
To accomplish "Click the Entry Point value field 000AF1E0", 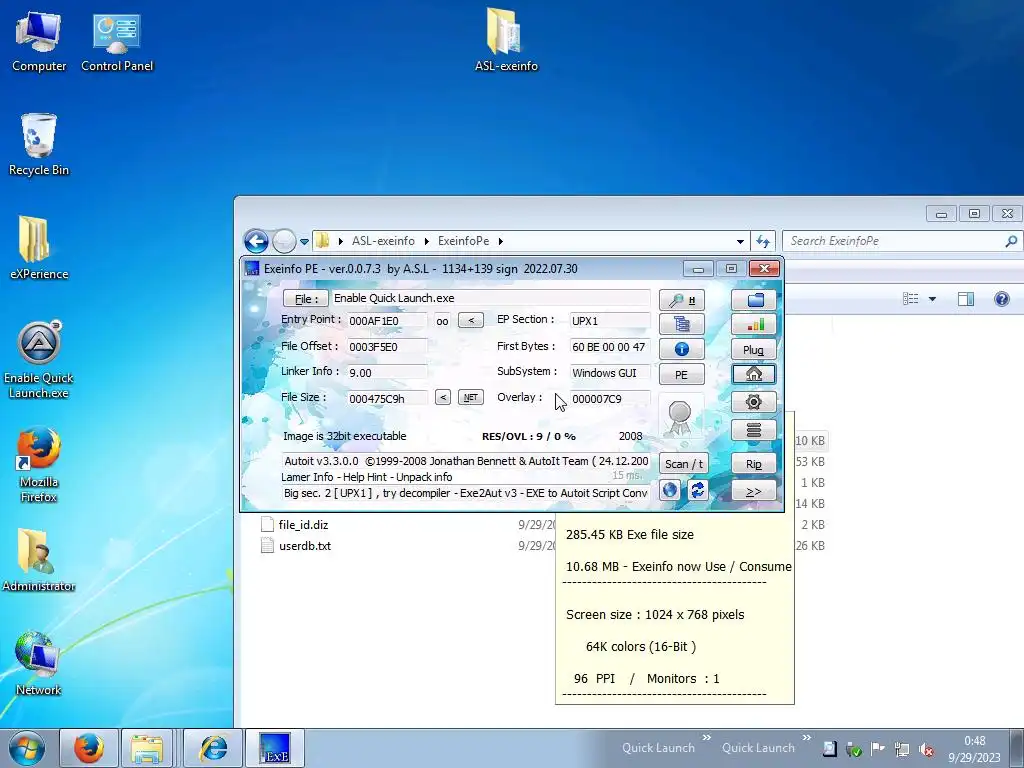I will click(x=387, y=321).
